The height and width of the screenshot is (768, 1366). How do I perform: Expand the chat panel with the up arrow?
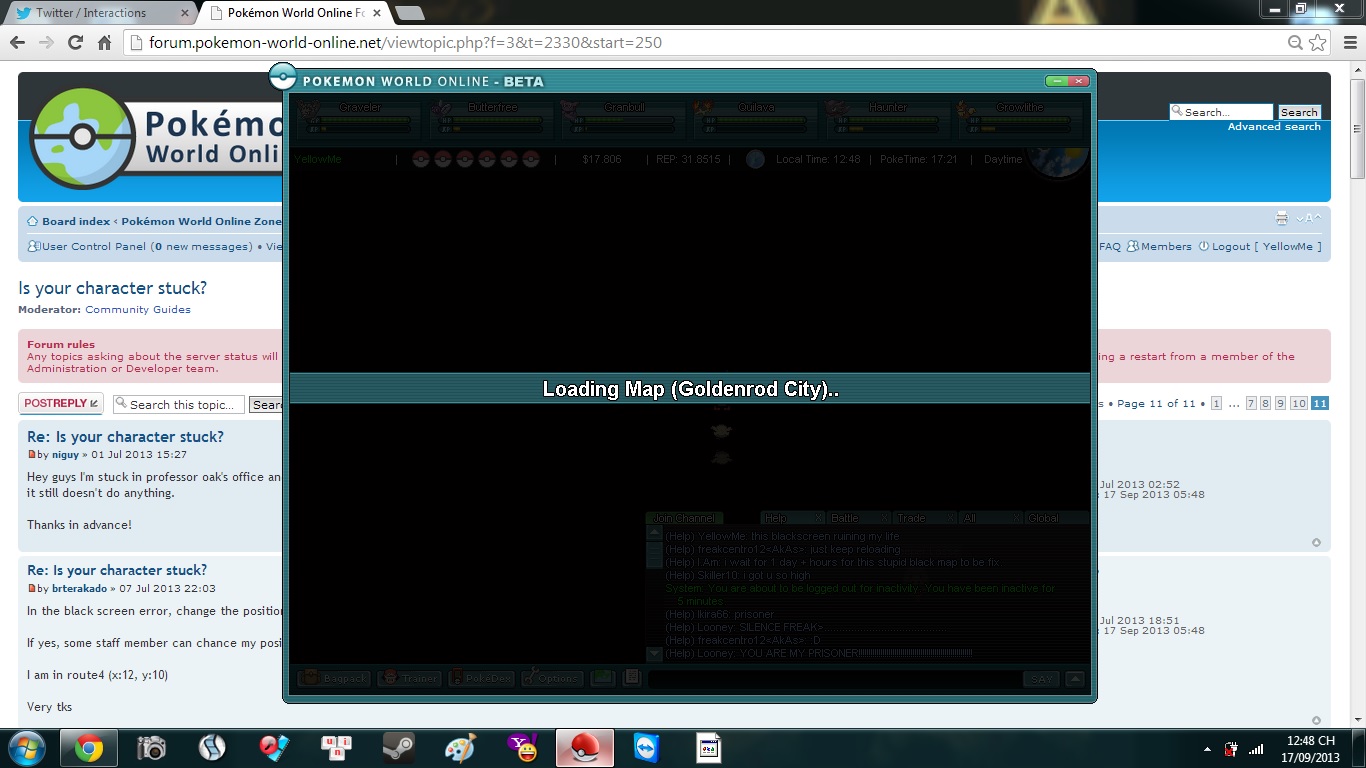coord(1076,679)
